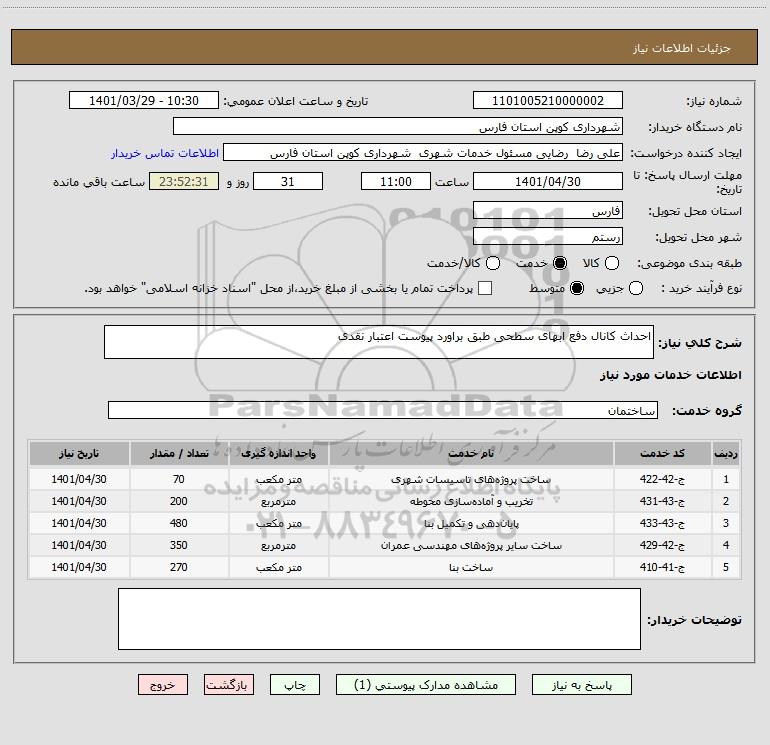Click the خروج exit button
Image resolution: width=770 pixels, height=745 pixels.
tap(163, 685)
